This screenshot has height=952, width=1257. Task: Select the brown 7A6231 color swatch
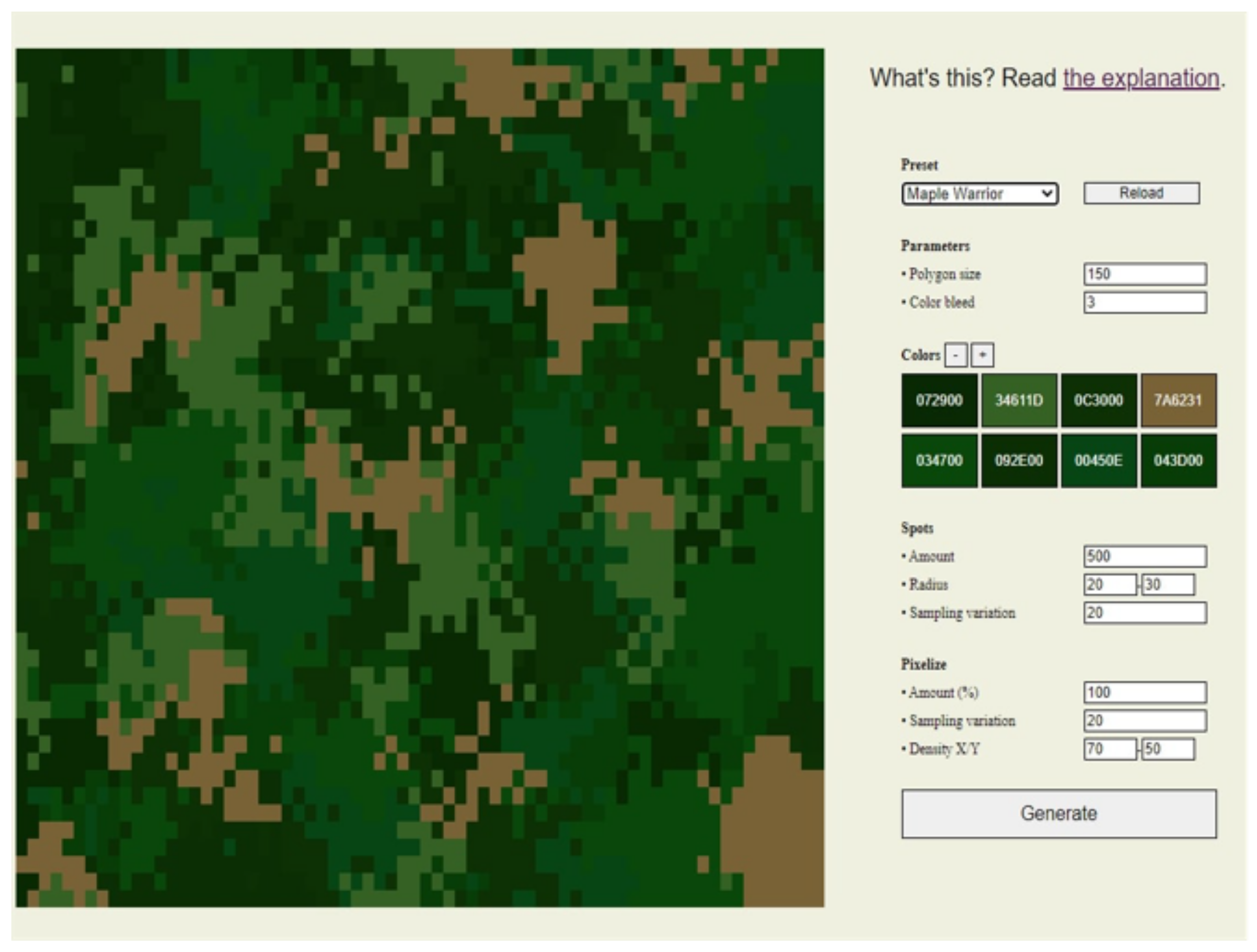click(x=1178, y=401)
